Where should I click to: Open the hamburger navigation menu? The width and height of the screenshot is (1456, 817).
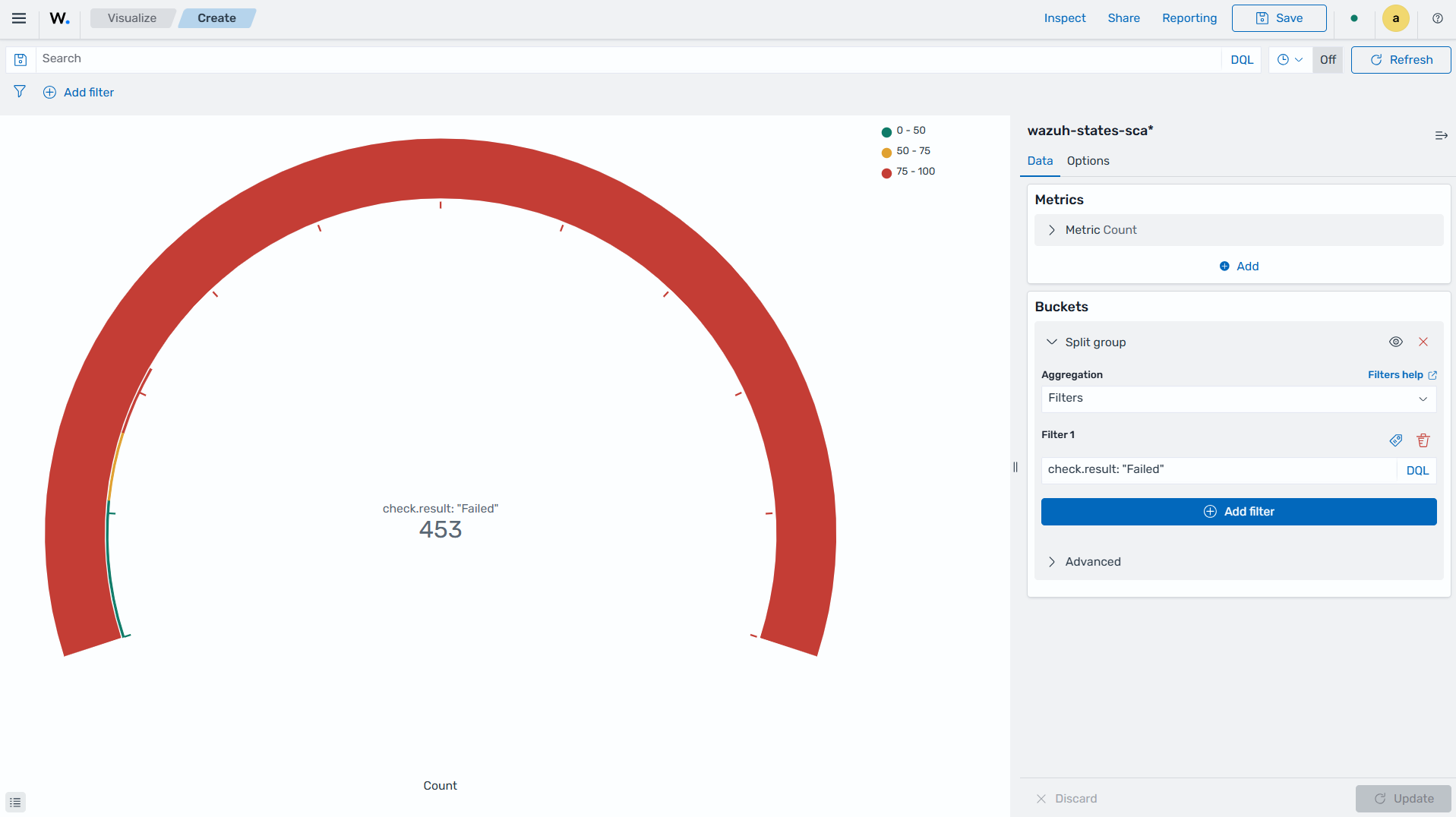tap(19, 18)
